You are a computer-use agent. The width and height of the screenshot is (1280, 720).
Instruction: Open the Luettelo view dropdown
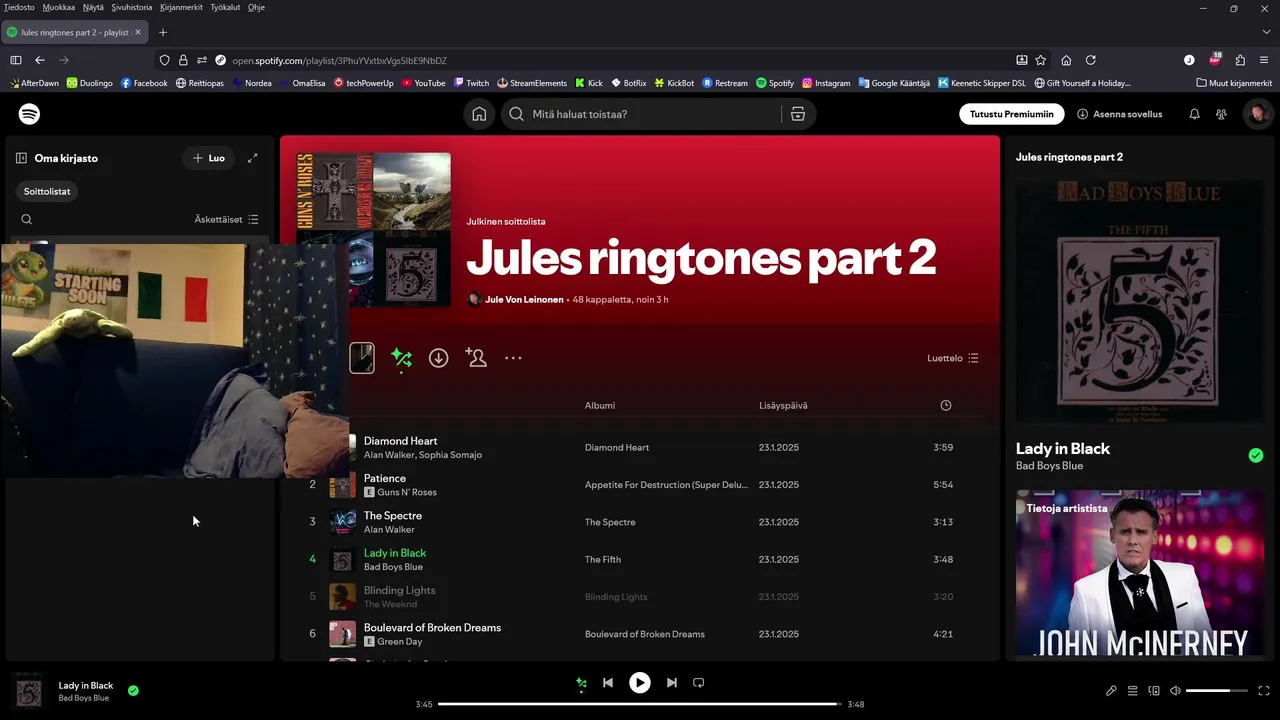pos(953,358)
